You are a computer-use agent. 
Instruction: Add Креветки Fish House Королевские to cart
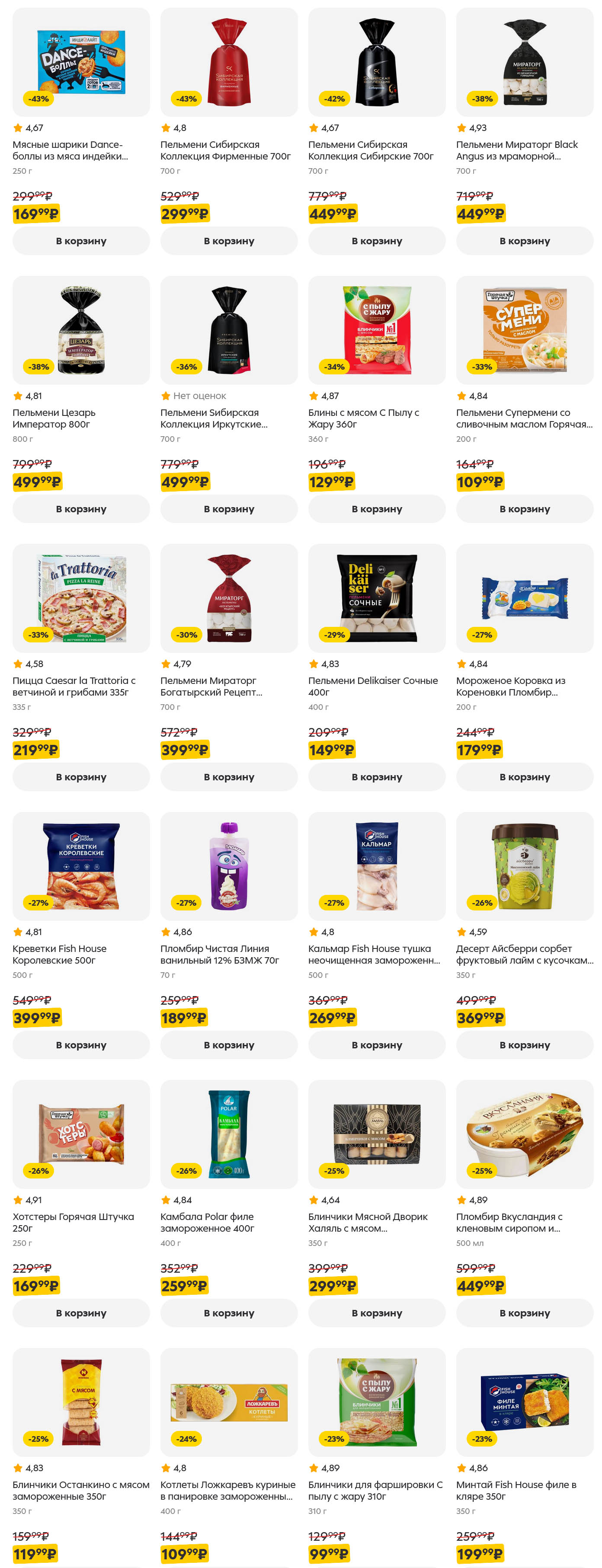81,1044
